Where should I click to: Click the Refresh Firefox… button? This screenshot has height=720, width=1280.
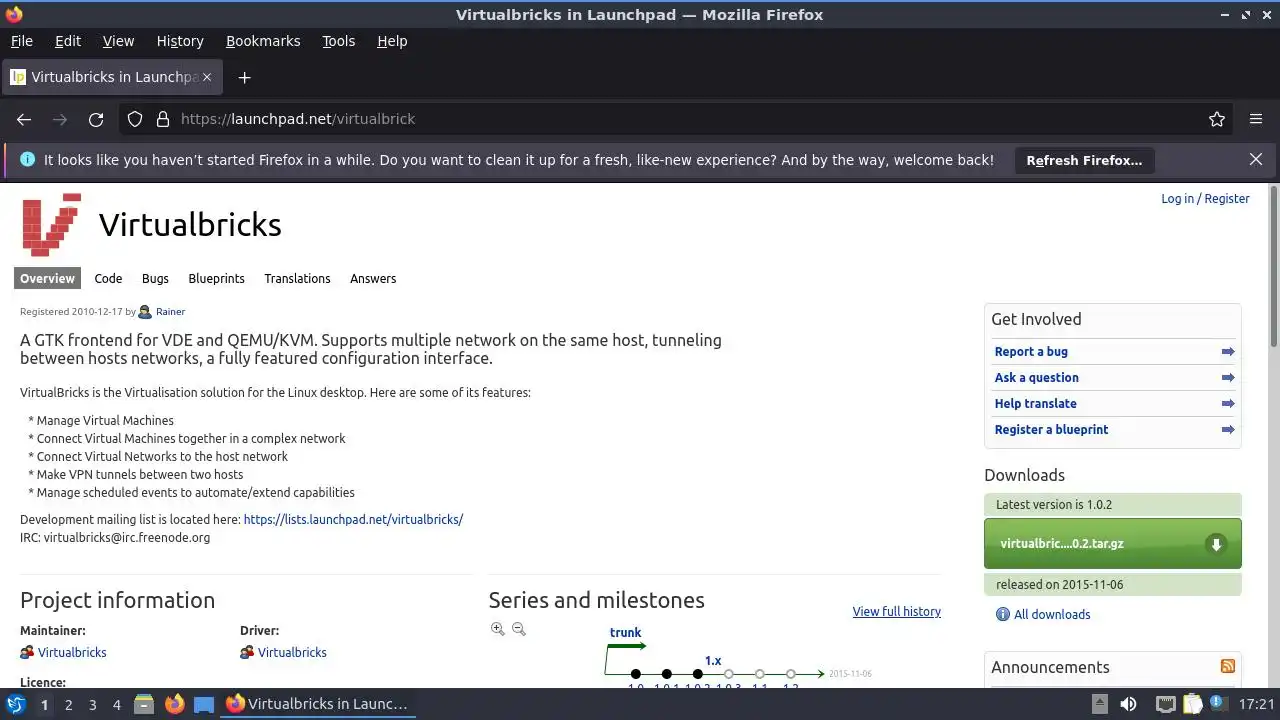pos(1084,160)
